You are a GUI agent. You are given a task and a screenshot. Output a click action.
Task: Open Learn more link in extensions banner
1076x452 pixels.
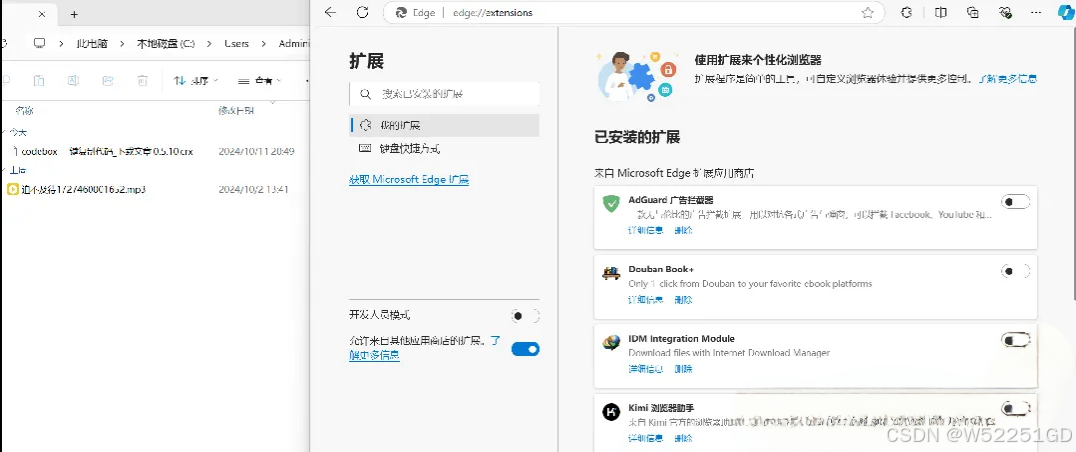pos(1007,79)
